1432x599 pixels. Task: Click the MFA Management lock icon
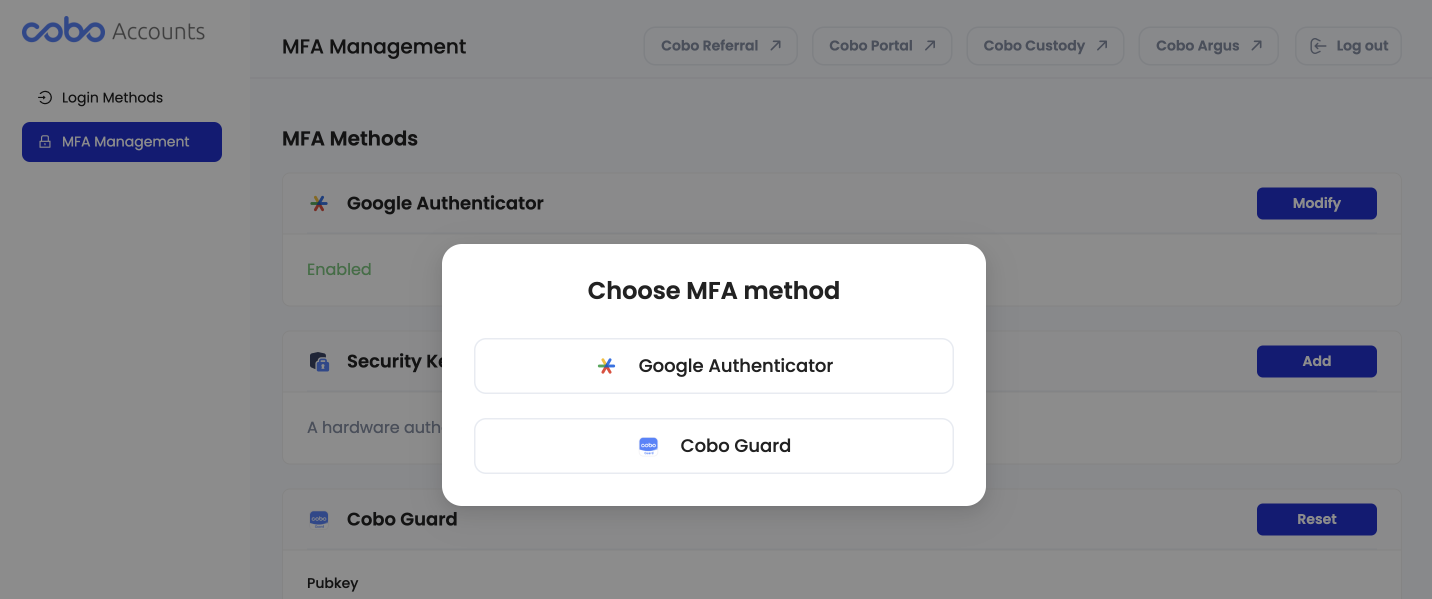(45, 142)
